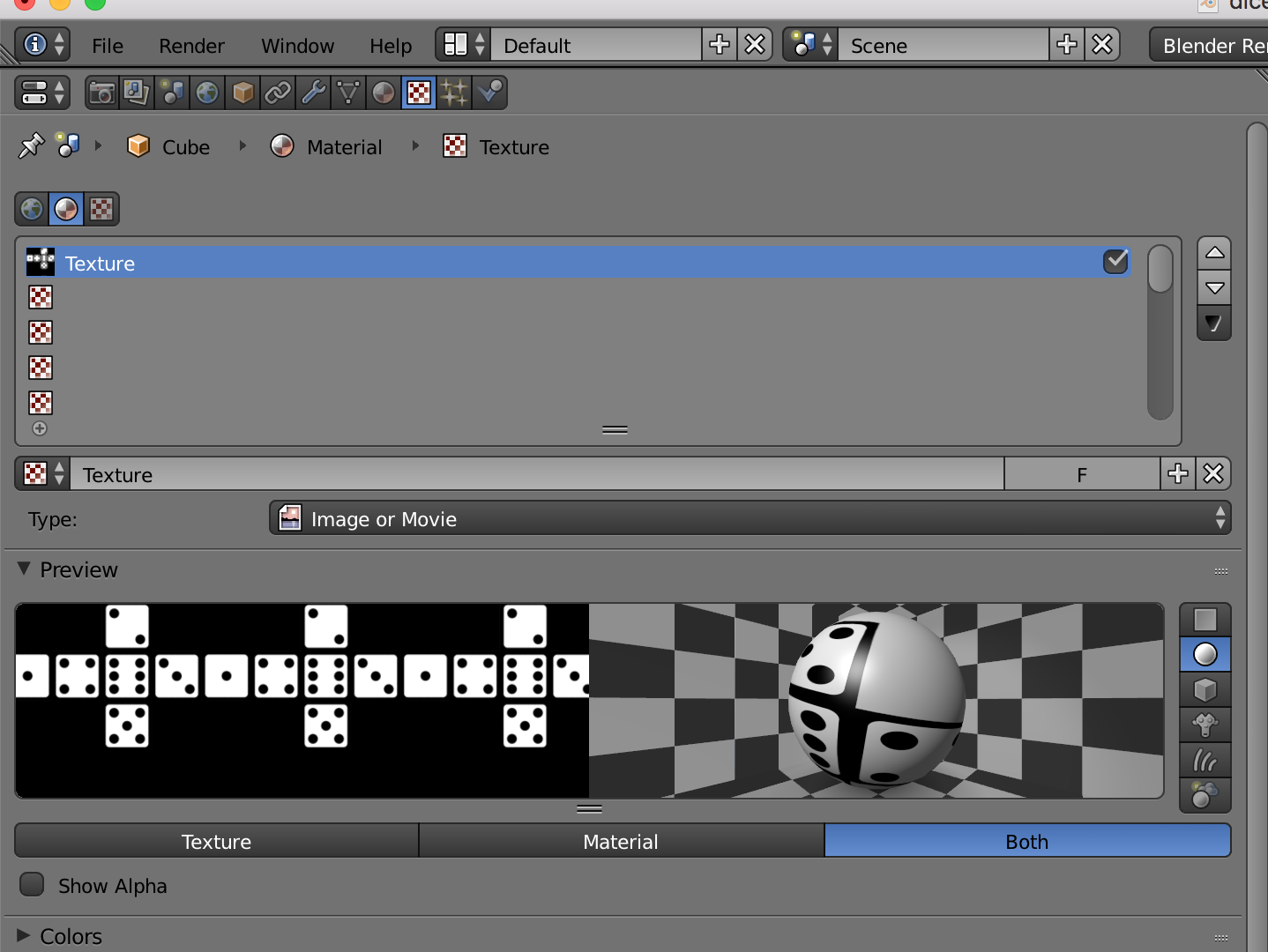Choose large sphere with sky preview
Screen dimensions: 1268x952
point(1205,795)
